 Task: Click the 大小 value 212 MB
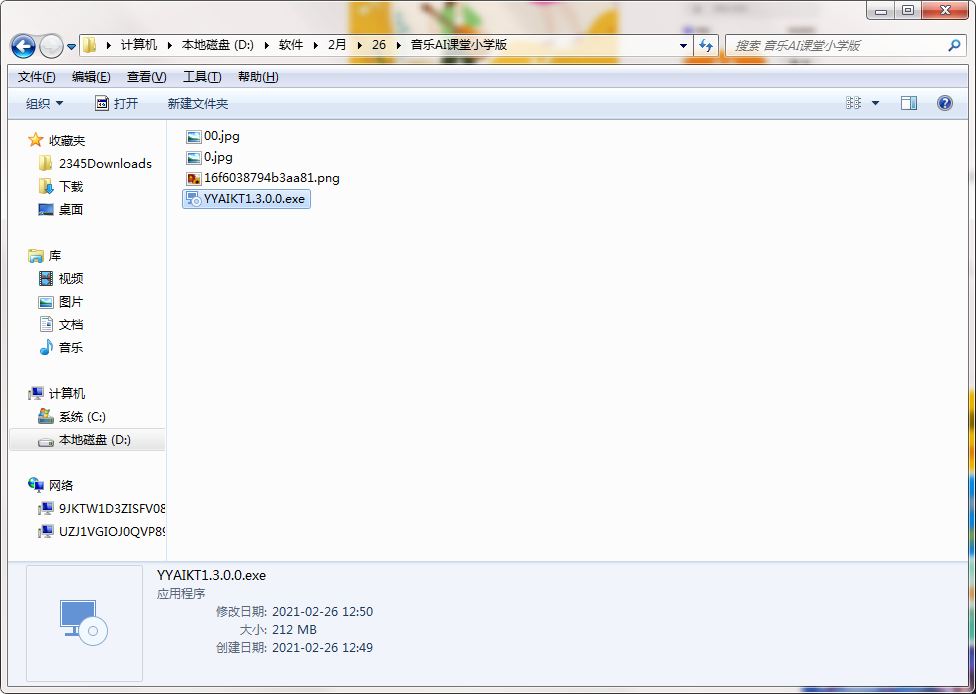[294, 630]
